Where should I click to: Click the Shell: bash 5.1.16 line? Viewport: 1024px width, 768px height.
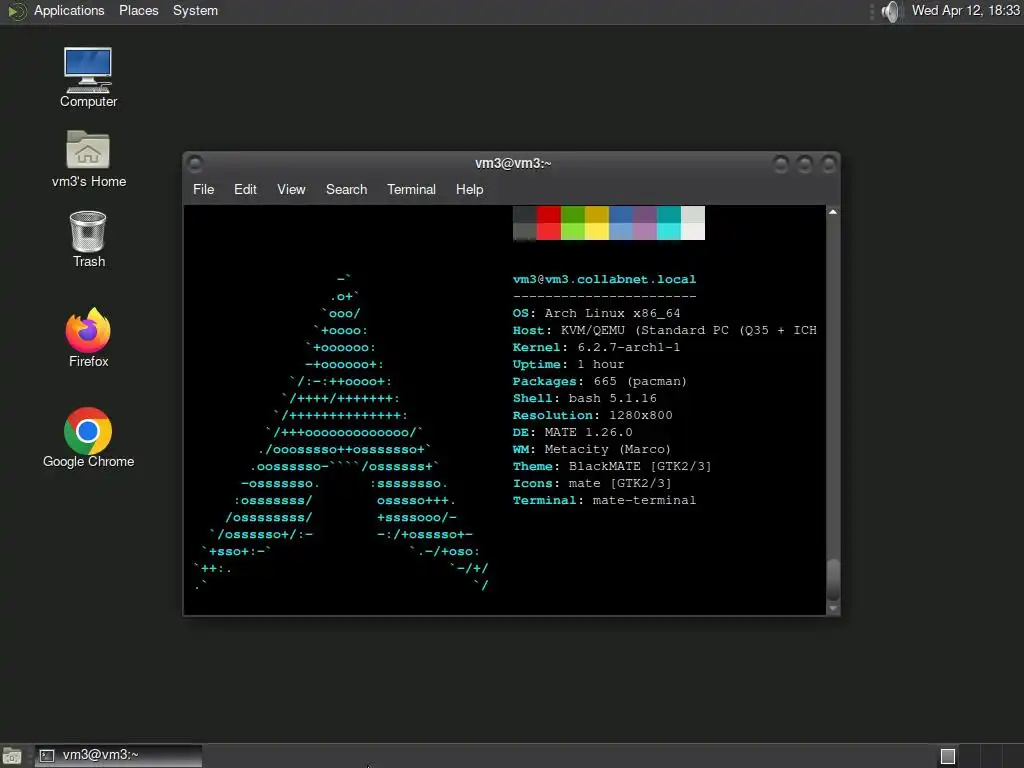pos(584,398)
